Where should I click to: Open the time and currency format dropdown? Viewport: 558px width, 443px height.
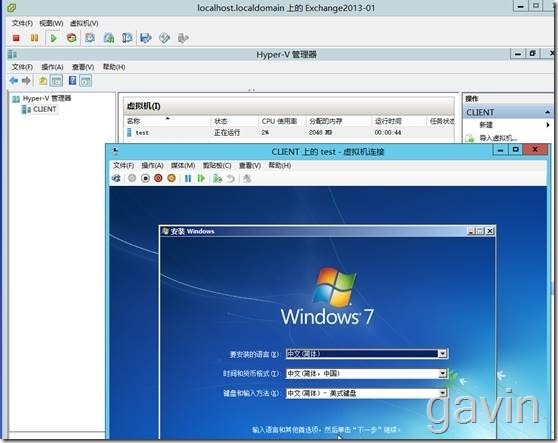point(442,373)
